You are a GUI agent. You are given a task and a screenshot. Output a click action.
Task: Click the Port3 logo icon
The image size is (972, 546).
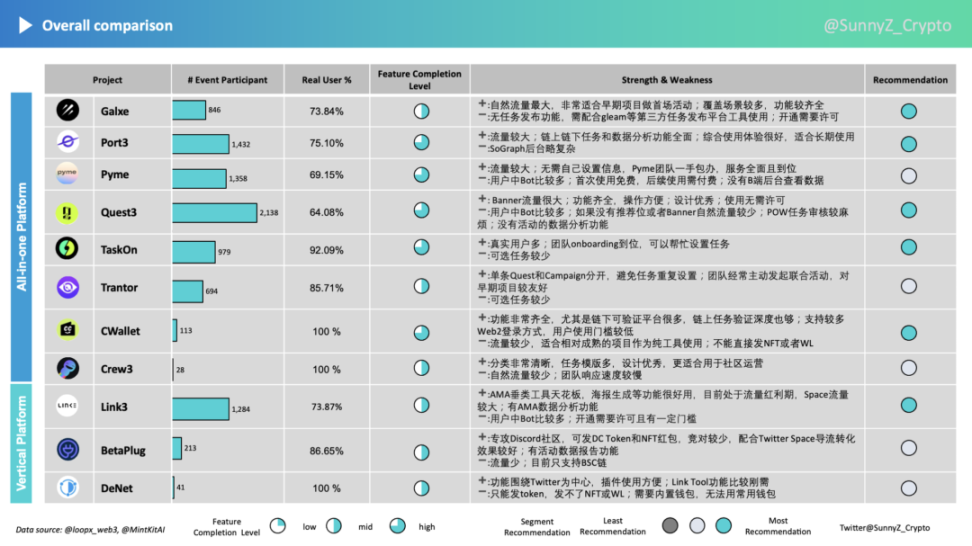(68, 143)
